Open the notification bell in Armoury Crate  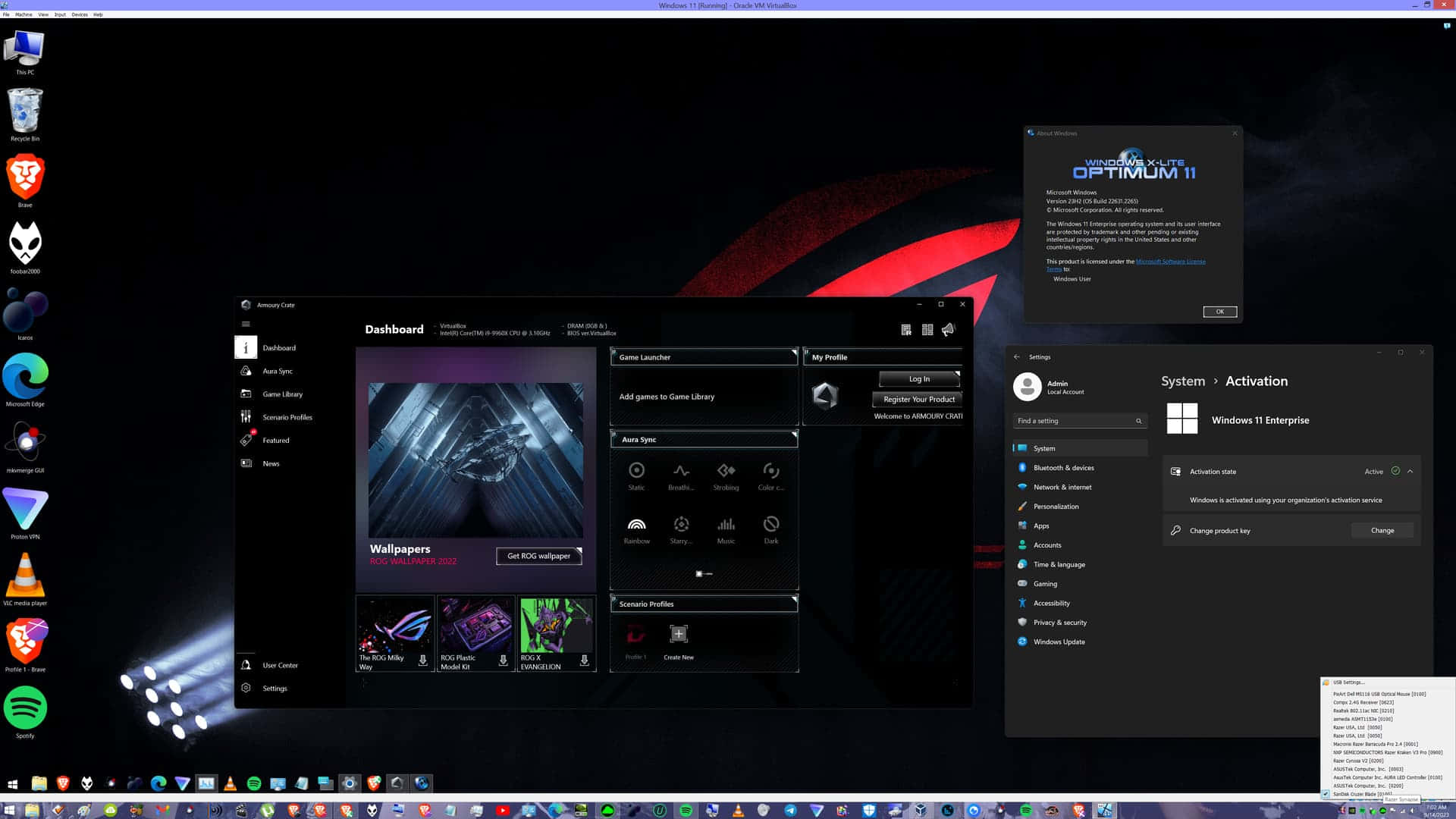[949, 328]
